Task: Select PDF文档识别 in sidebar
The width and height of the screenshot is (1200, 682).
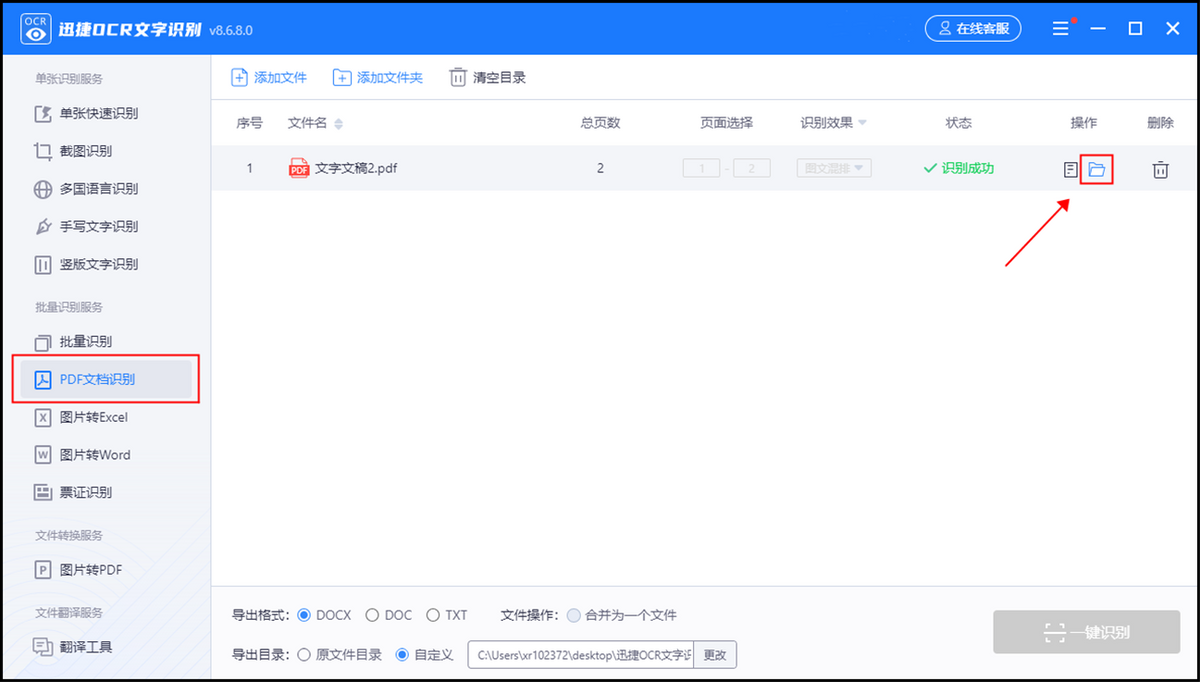Action: point(105,379)
